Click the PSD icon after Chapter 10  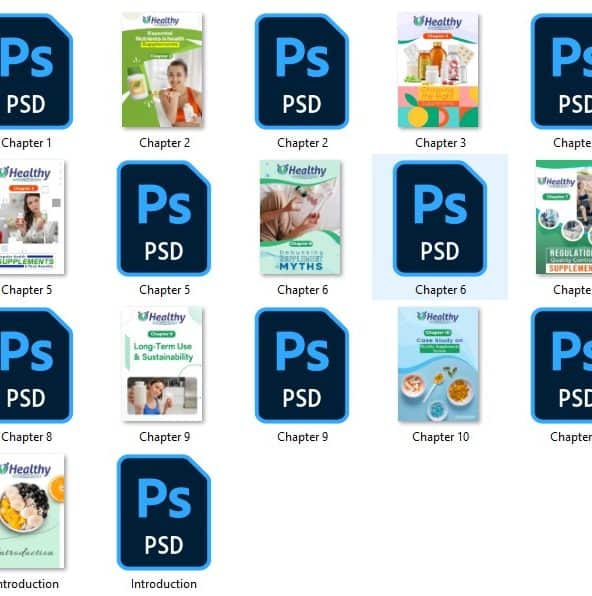561,365
